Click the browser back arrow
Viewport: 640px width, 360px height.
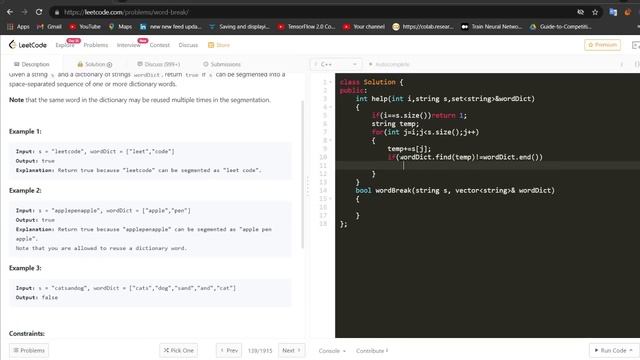coord(10,12)
